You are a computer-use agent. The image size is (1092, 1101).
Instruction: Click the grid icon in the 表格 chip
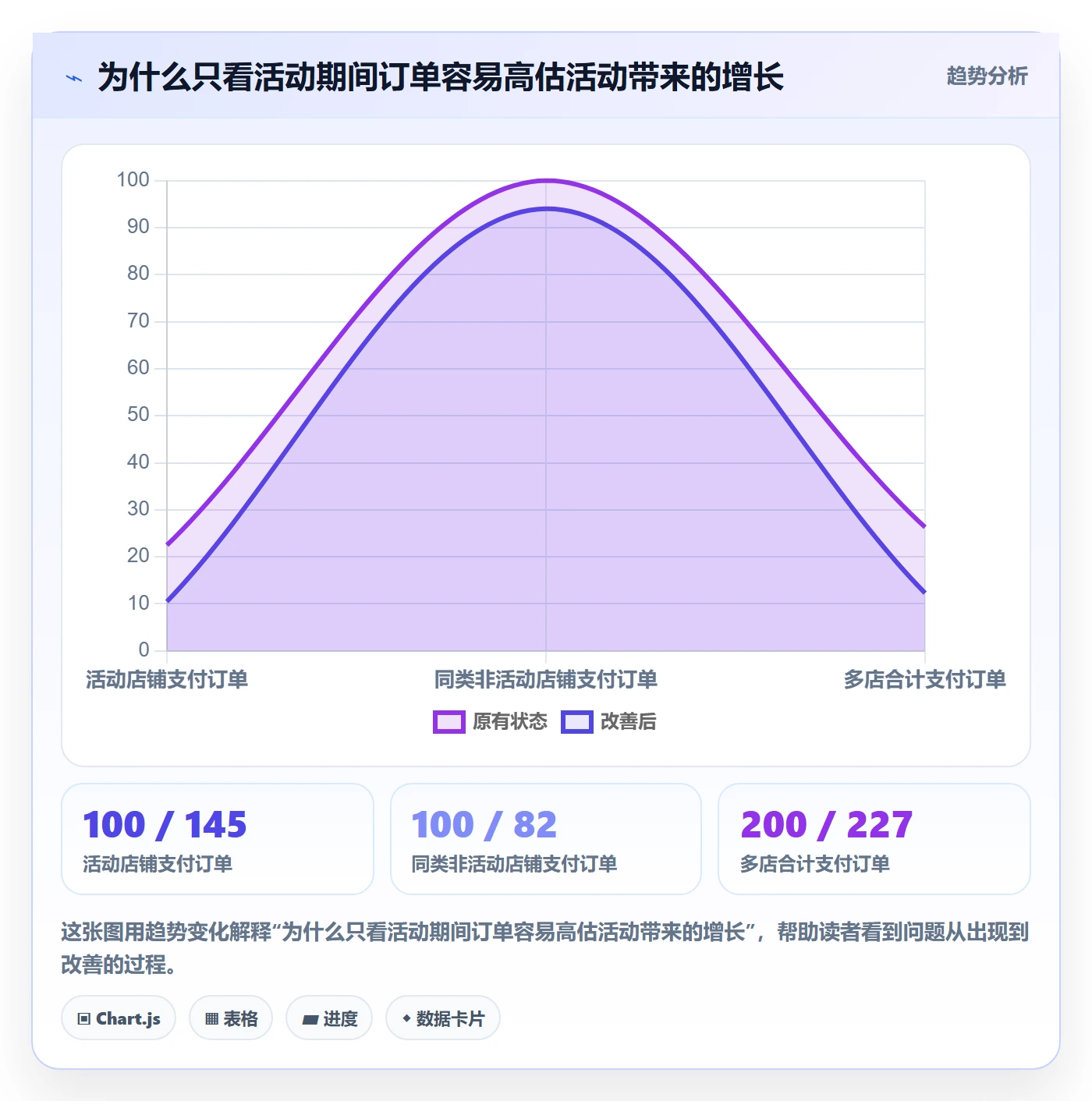pos(211,1018)
